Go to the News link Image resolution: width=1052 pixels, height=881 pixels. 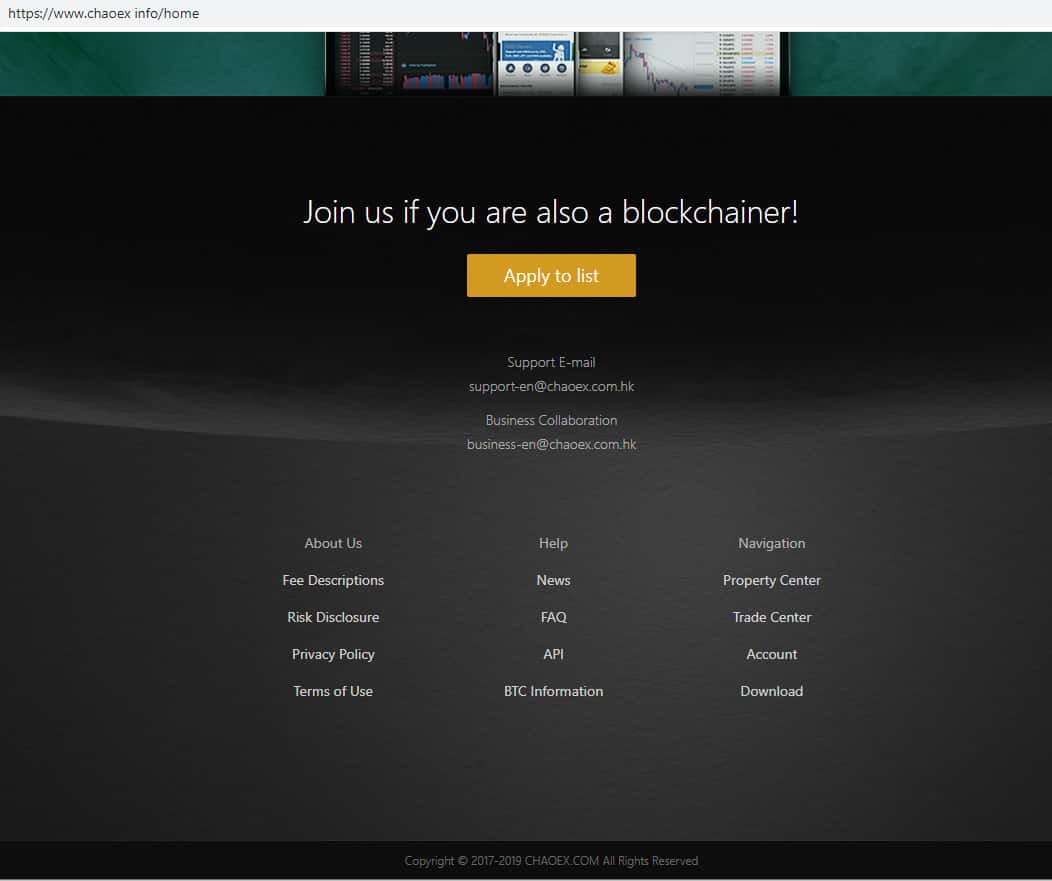pos(554,580)
